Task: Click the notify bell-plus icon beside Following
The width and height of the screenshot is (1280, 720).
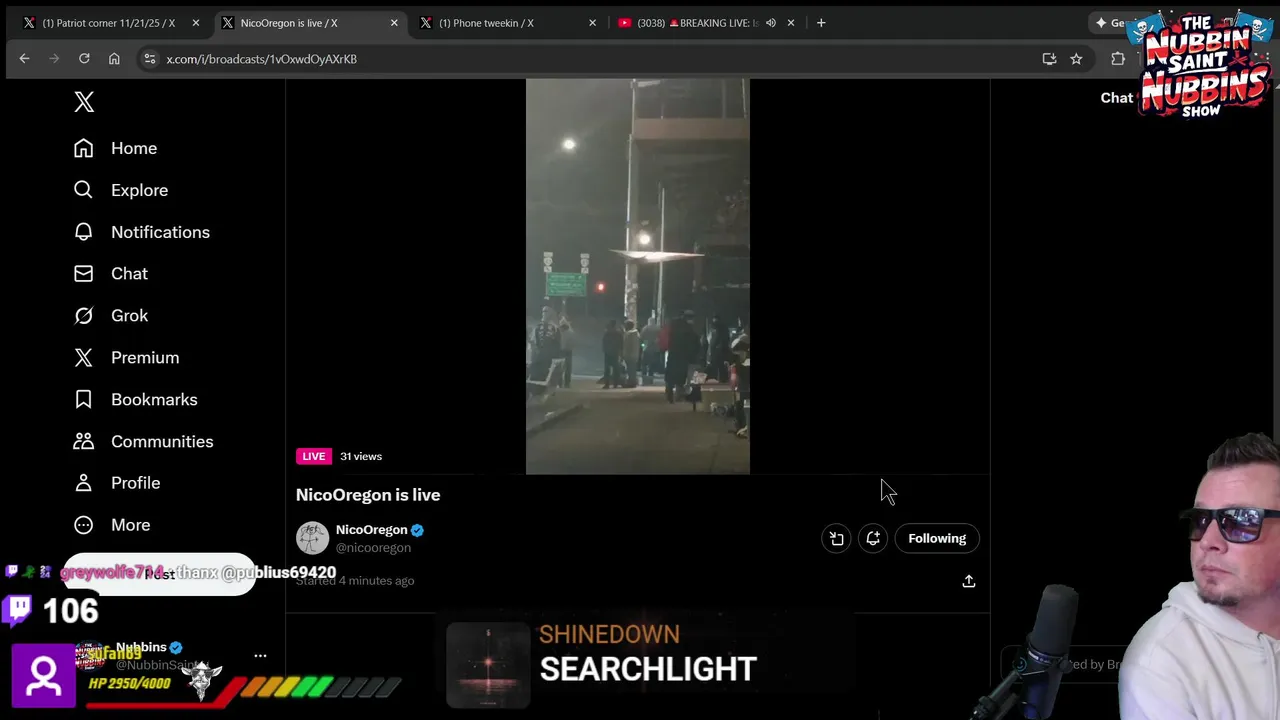Action: coord(873,539)
